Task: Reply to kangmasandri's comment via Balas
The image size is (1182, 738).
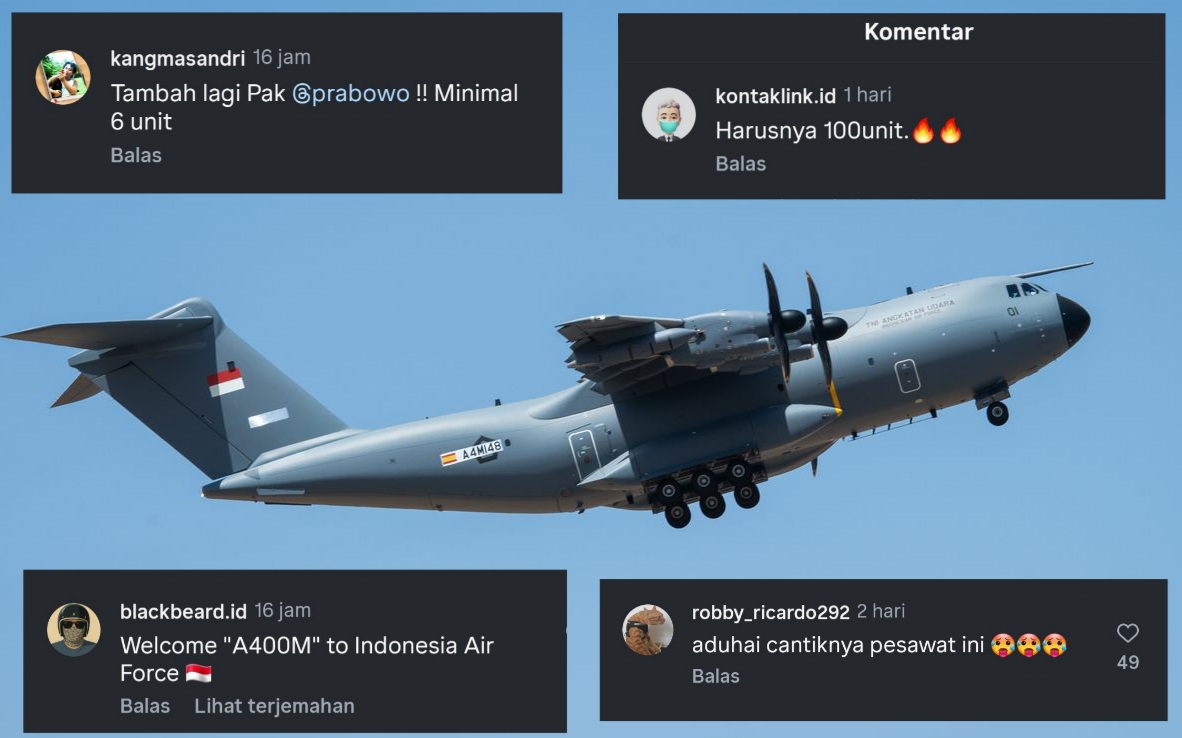Action: point(136,155)
